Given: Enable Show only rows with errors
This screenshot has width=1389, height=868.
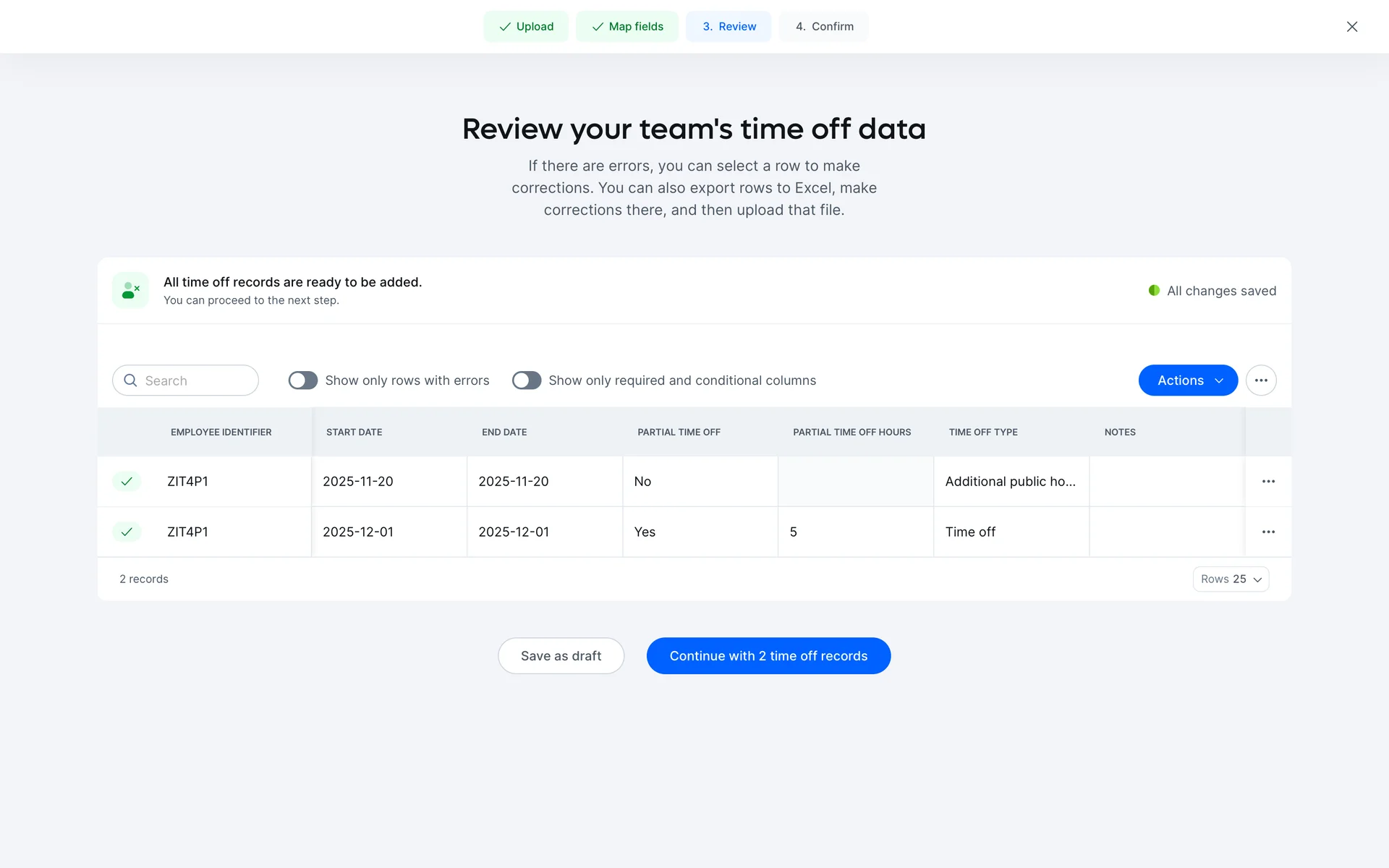Looking at the screenshot, I should (303, 380).
